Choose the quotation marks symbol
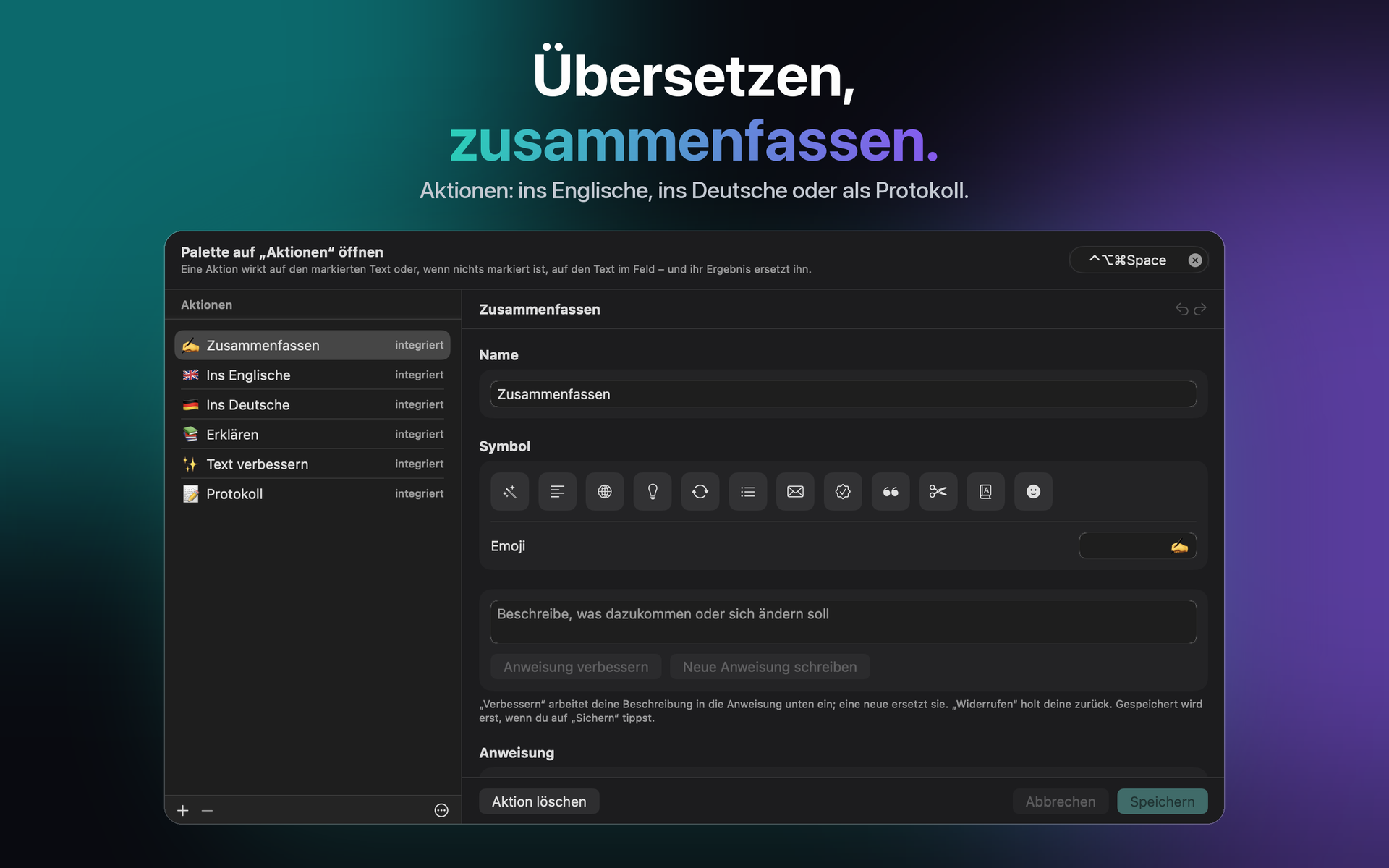1389x868 pixels. click(891, 492)
